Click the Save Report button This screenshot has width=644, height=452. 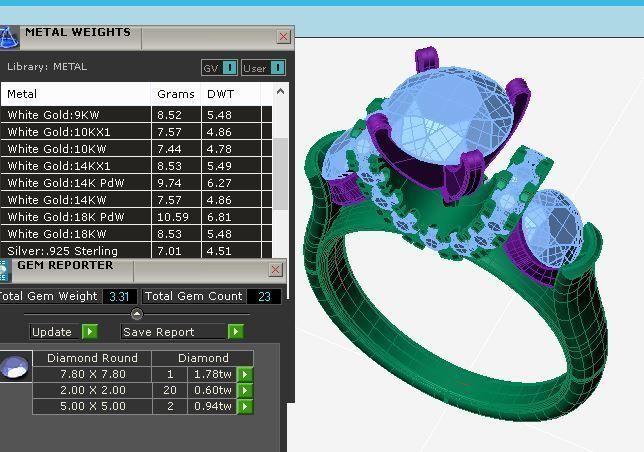coord(174,332)
